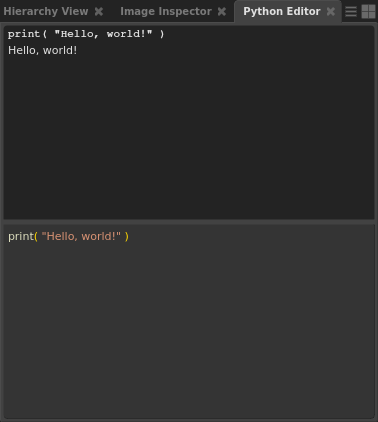Screen dimensions: 378x422
Task: Place cursor on the word print in input editor
Action: coord(21,237)
